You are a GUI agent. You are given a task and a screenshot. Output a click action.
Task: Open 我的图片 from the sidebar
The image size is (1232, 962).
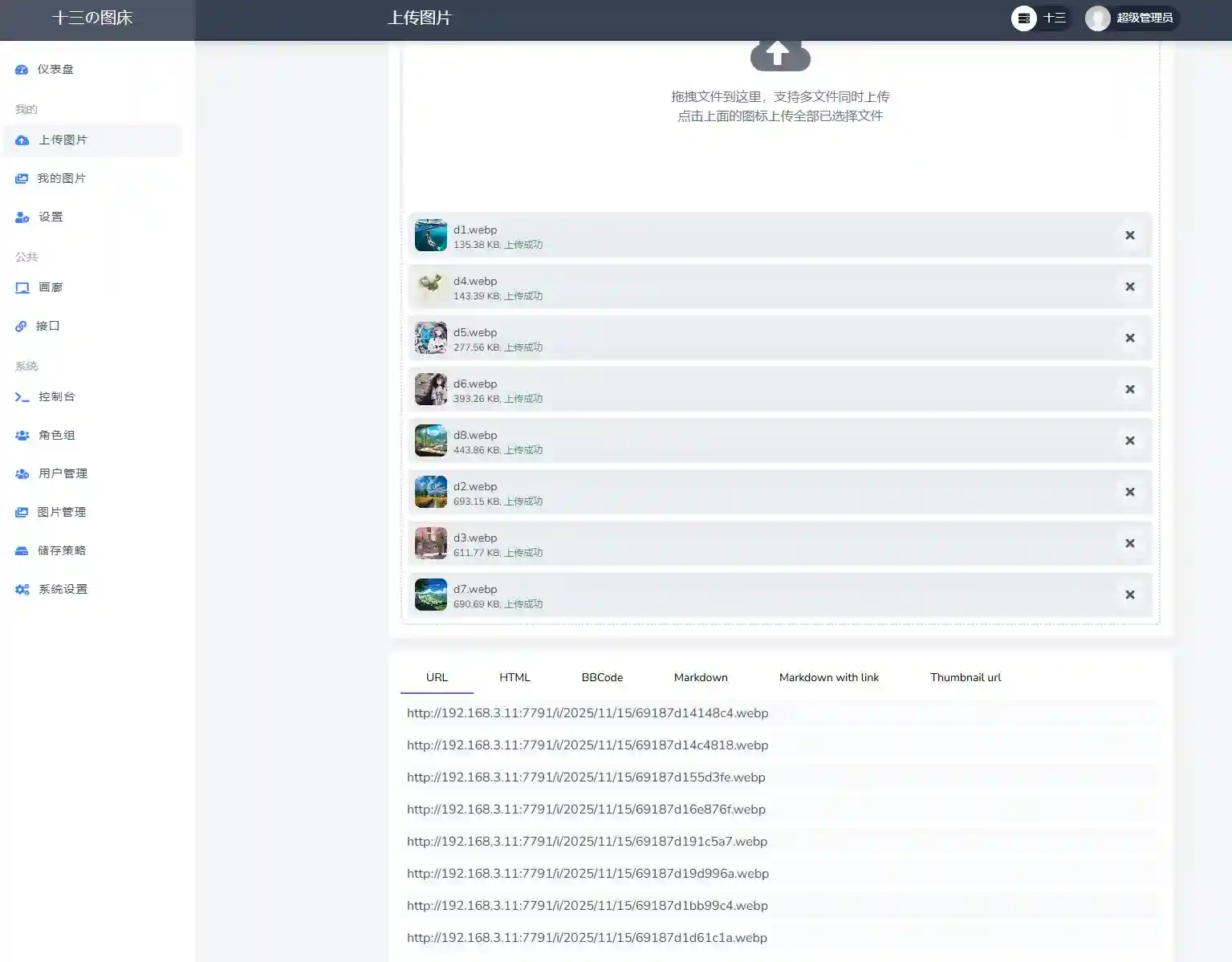coord(22,178)
